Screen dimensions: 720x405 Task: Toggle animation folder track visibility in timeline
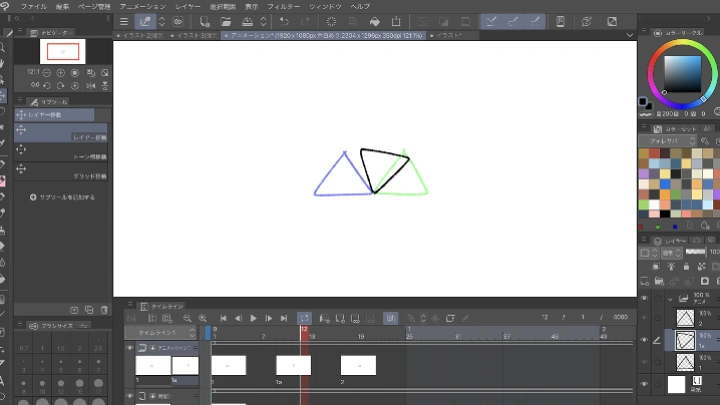129,348
